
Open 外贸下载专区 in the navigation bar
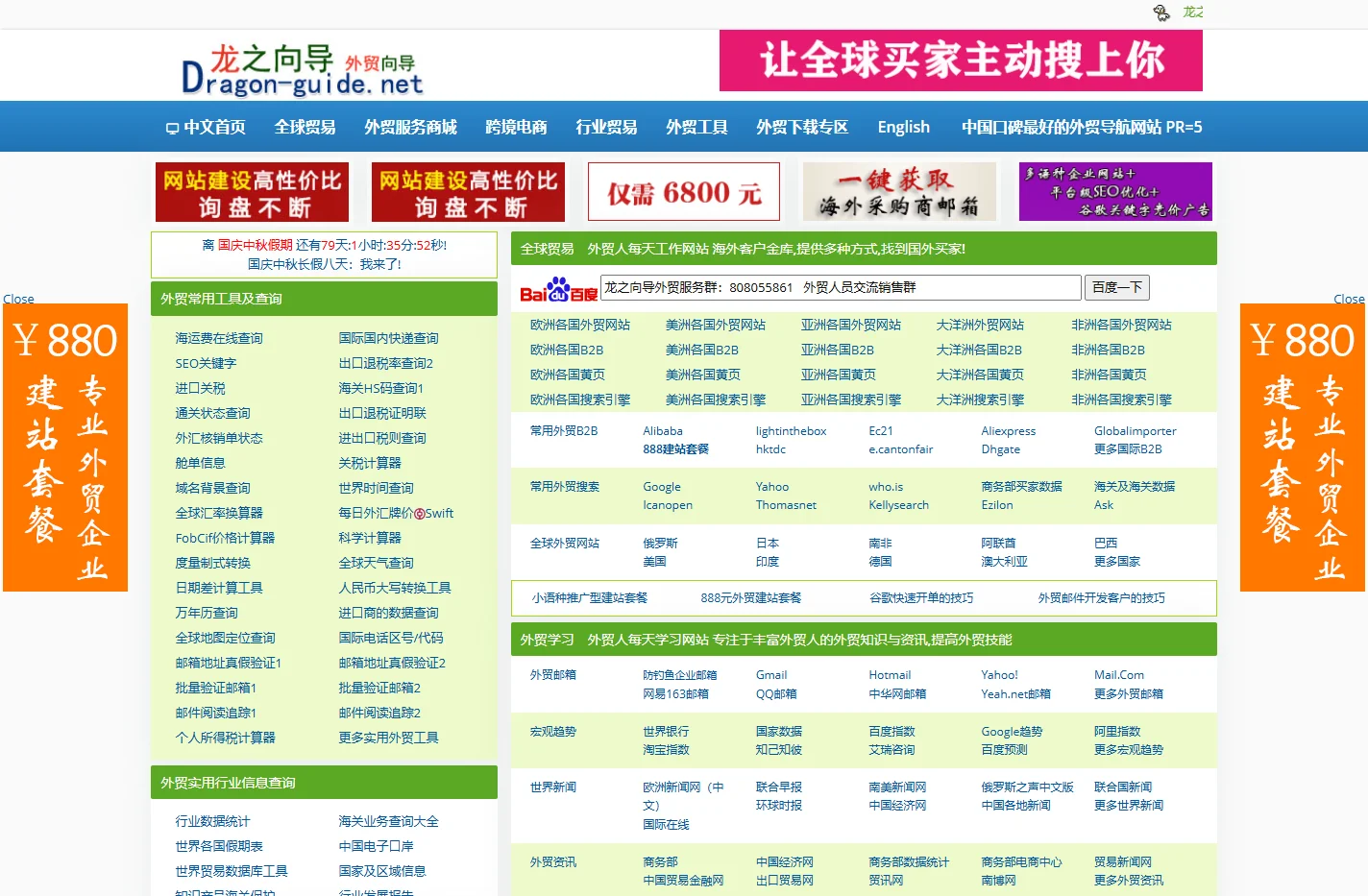point(802,127)
